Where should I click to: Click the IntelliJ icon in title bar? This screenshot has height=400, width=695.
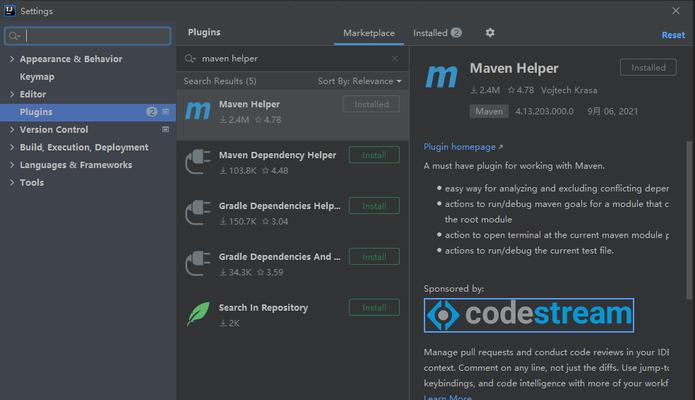coord(9,10)
